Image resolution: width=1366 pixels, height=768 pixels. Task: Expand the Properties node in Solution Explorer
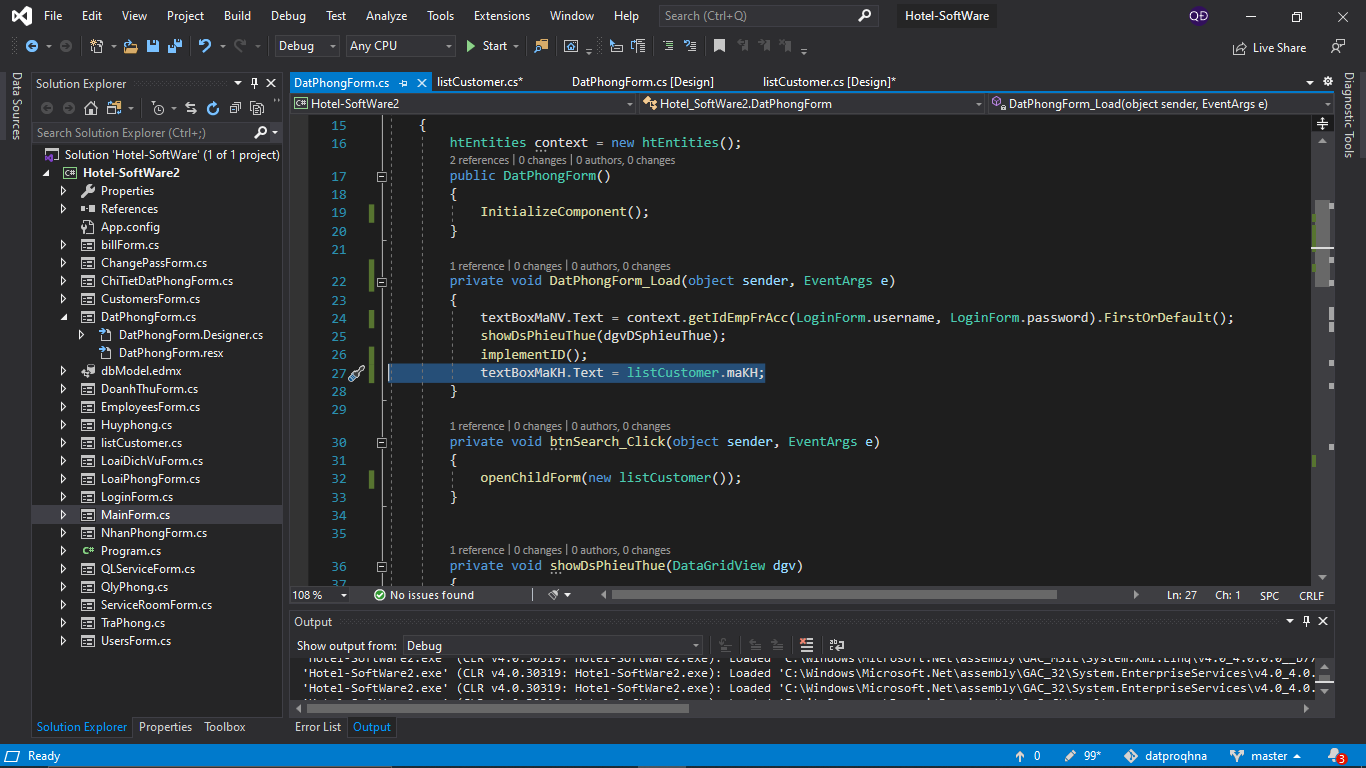pos(63,191)
